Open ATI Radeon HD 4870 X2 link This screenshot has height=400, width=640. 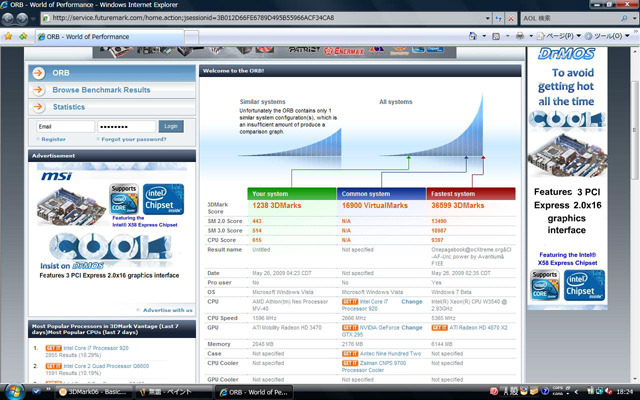pos(478,327)
